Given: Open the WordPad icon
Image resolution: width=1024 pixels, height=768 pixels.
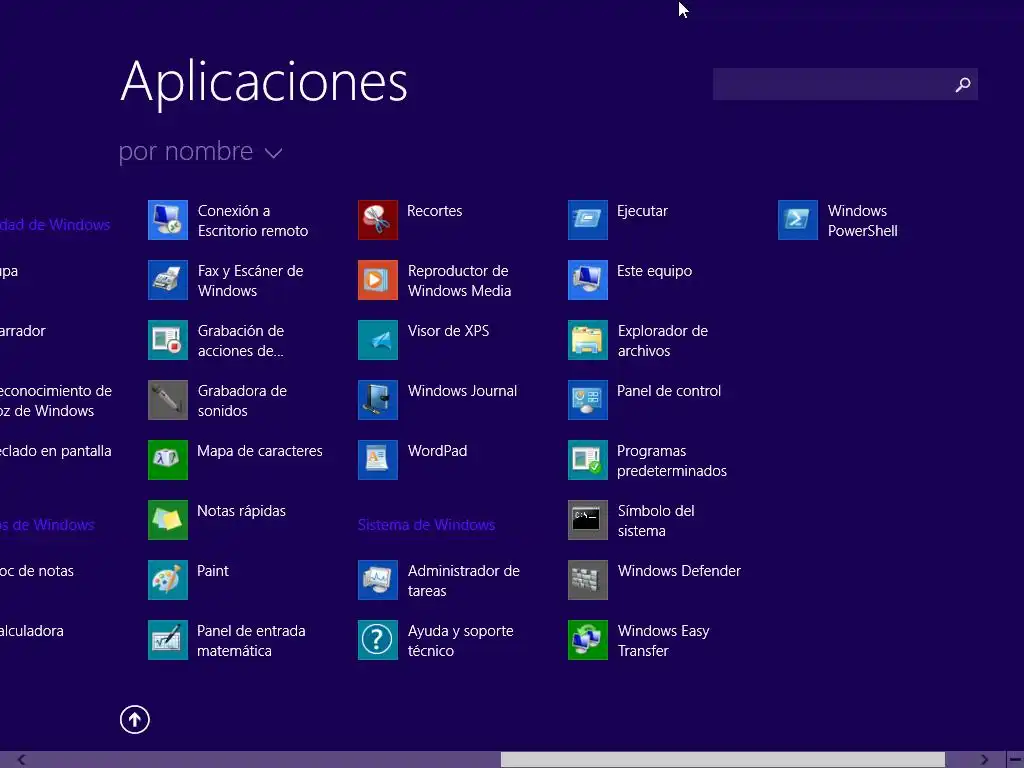Looking at the screenshot, I should pos(378,460).
